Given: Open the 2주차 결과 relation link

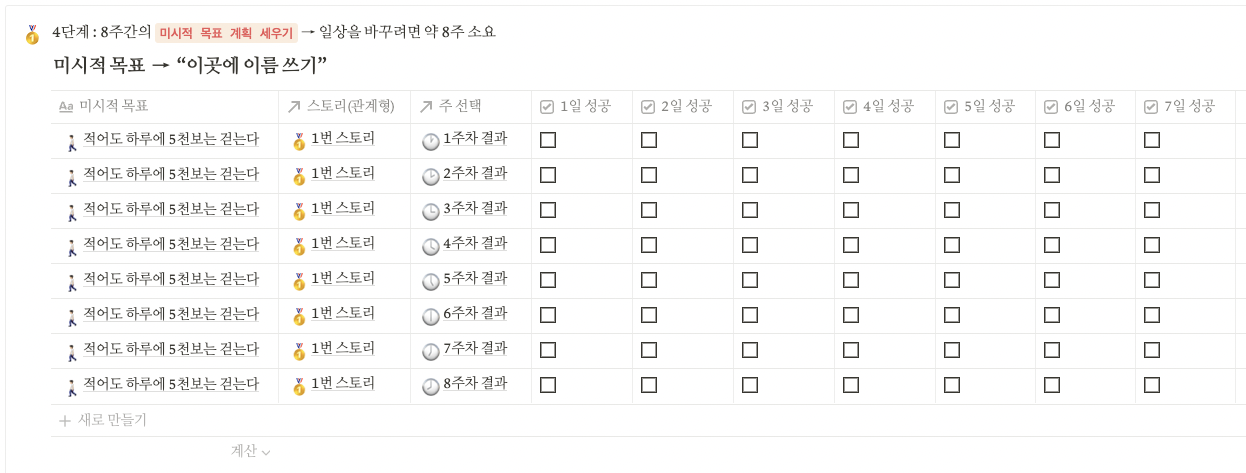Looking at the screenshot, I should pyautogui.click(x=474, y=174).
